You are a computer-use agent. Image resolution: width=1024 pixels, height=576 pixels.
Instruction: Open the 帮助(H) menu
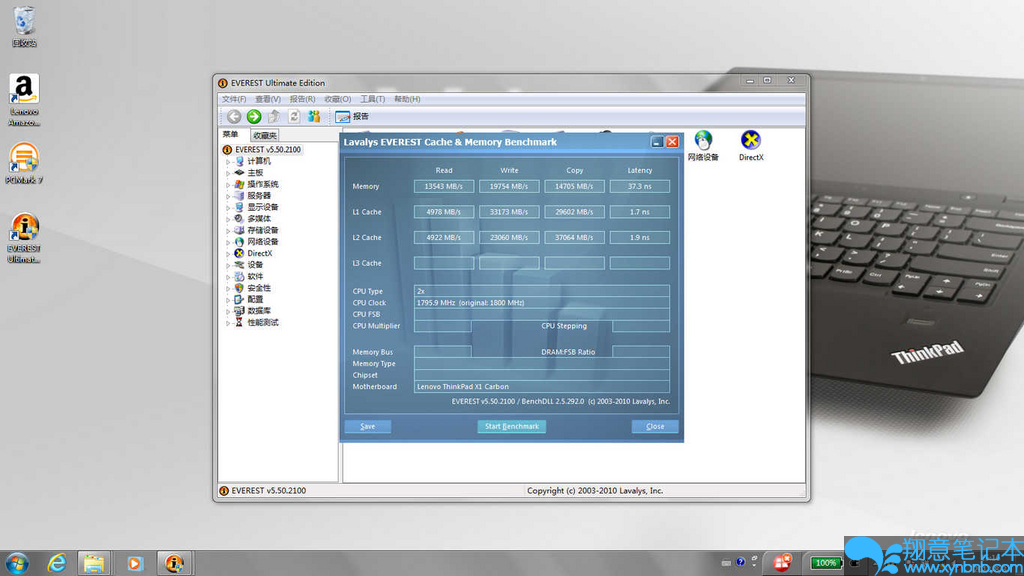[407, 99]
